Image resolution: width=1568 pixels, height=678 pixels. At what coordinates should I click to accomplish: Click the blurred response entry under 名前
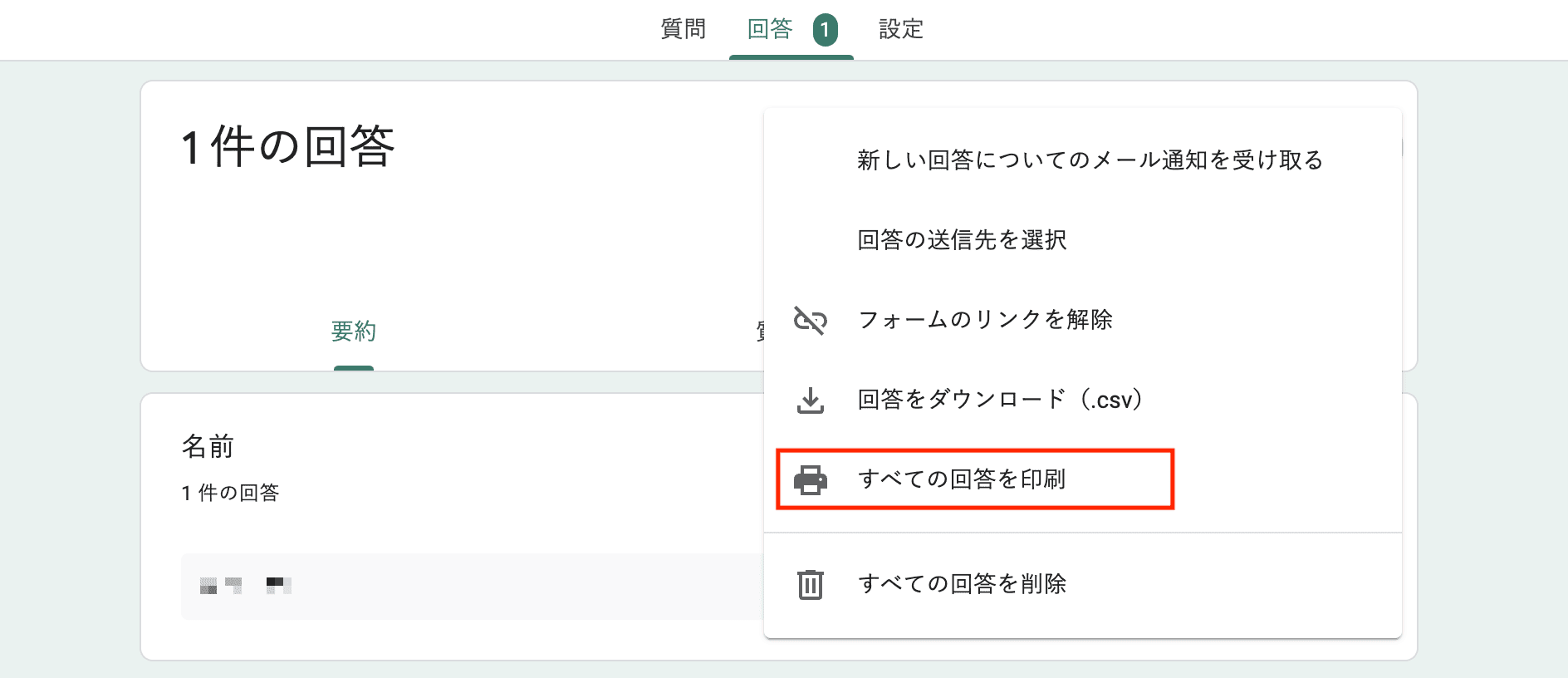pyautogui.click(x=246, y=586)
